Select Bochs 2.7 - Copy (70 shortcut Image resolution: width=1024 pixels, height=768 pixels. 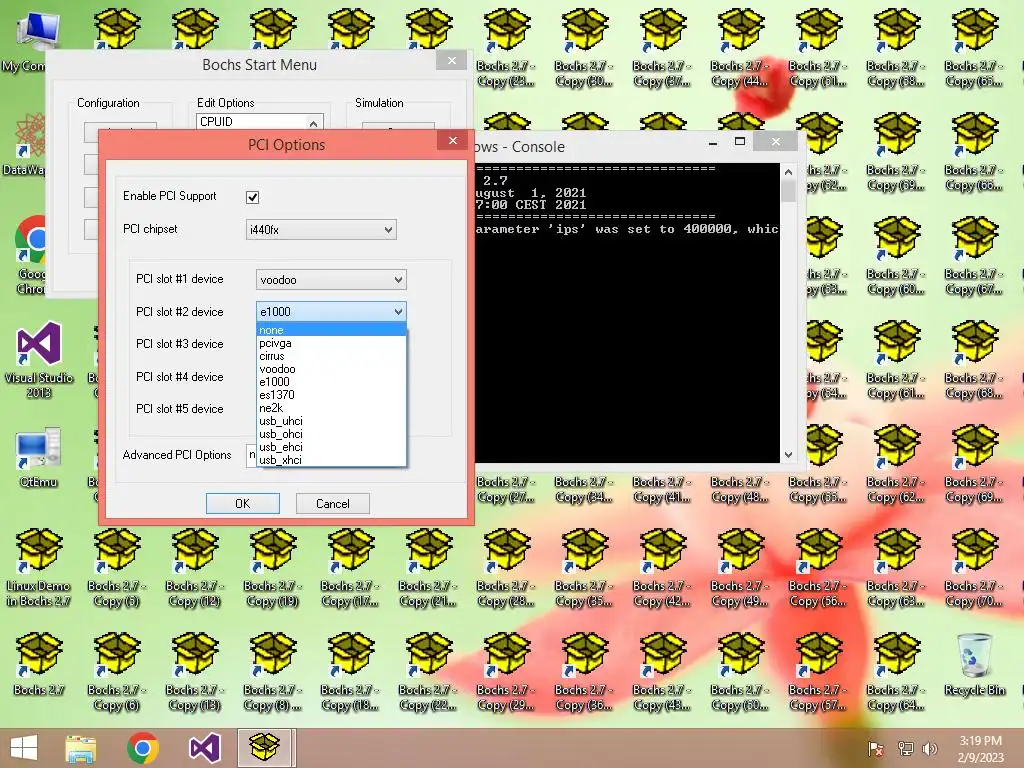[975, 568]
